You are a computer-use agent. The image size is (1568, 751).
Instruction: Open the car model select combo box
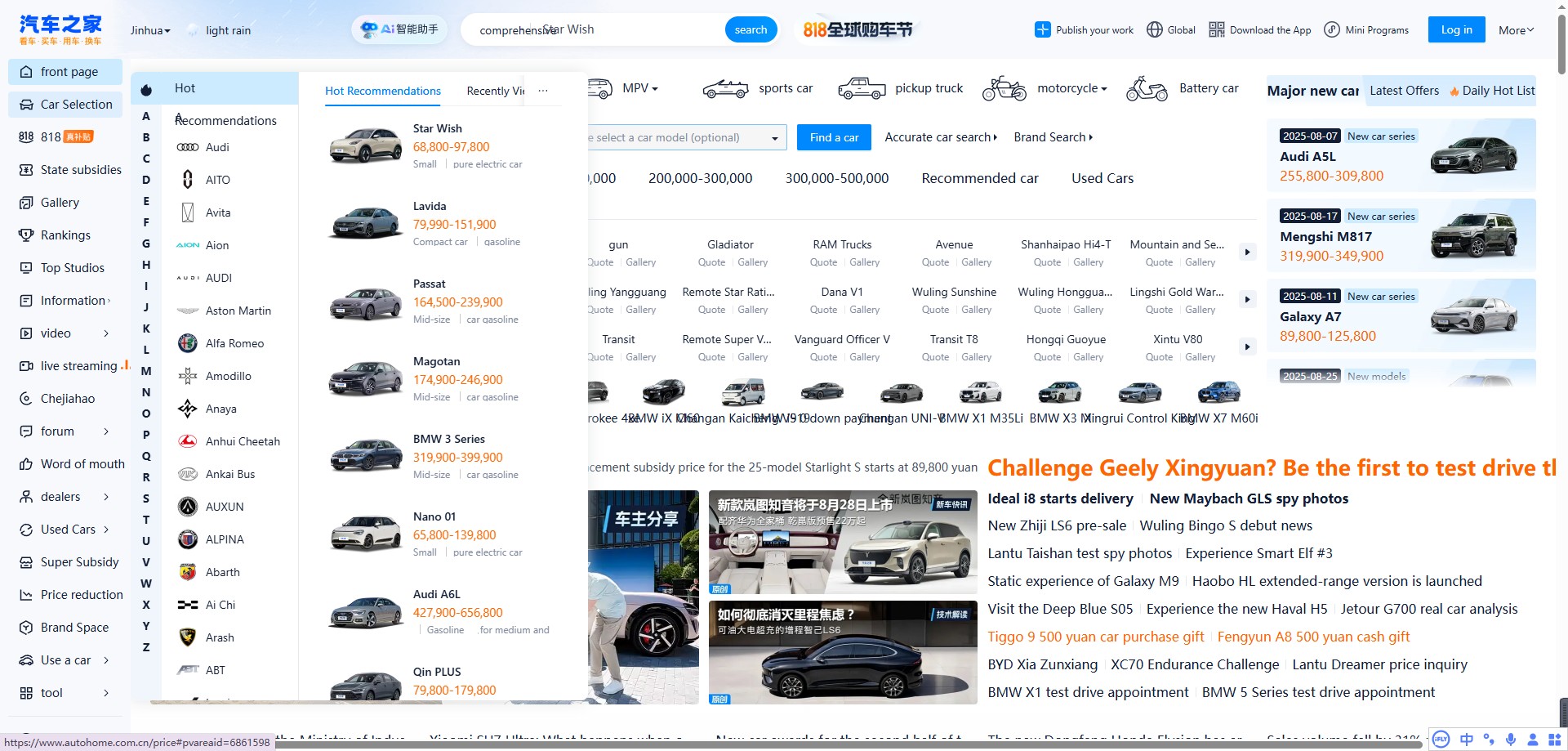point(686,137)
